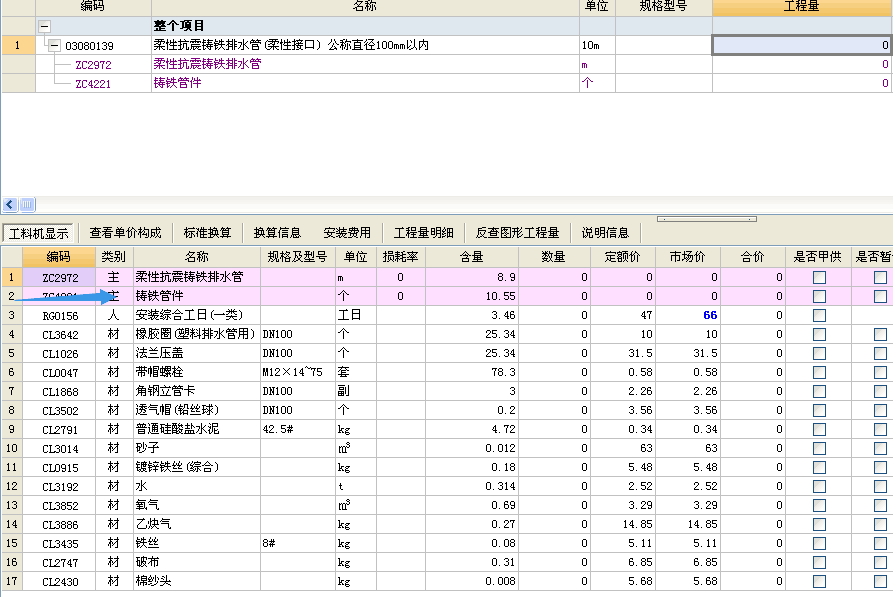Click the 破布 name cell

point(197,562)
